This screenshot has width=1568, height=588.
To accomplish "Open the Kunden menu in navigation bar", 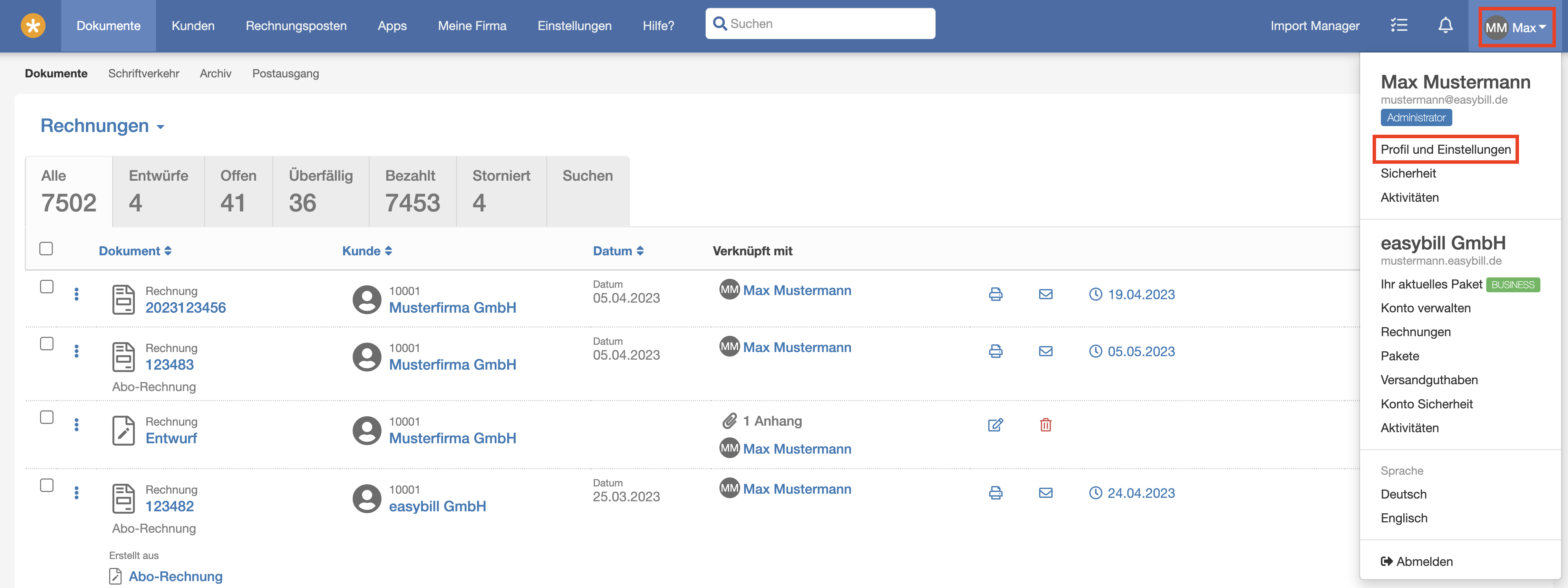I will [x=193, y=26].
